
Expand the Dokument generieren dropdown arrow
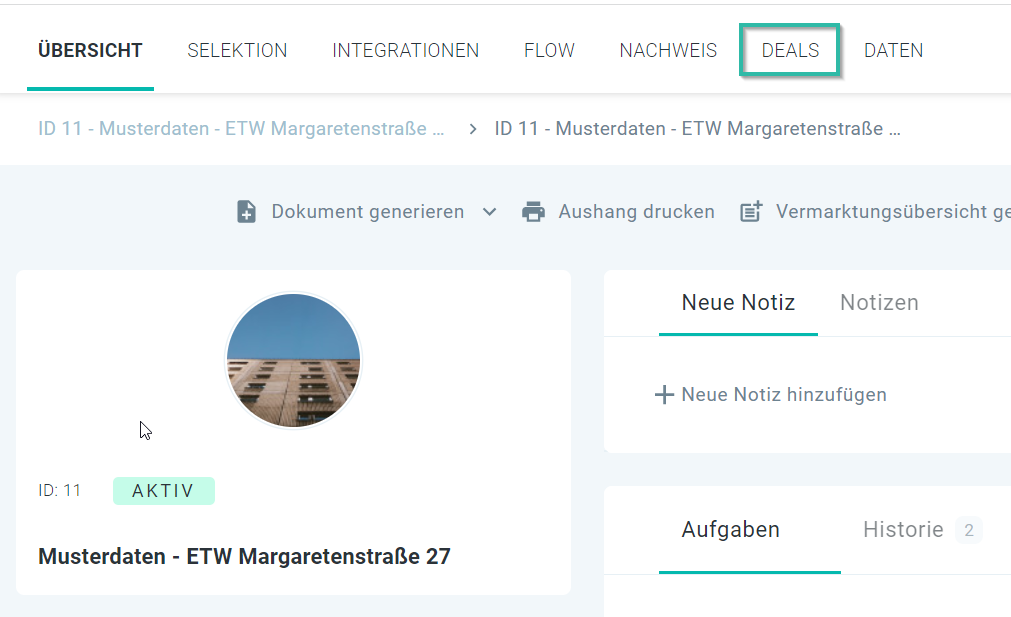click(x=489, y=212)
